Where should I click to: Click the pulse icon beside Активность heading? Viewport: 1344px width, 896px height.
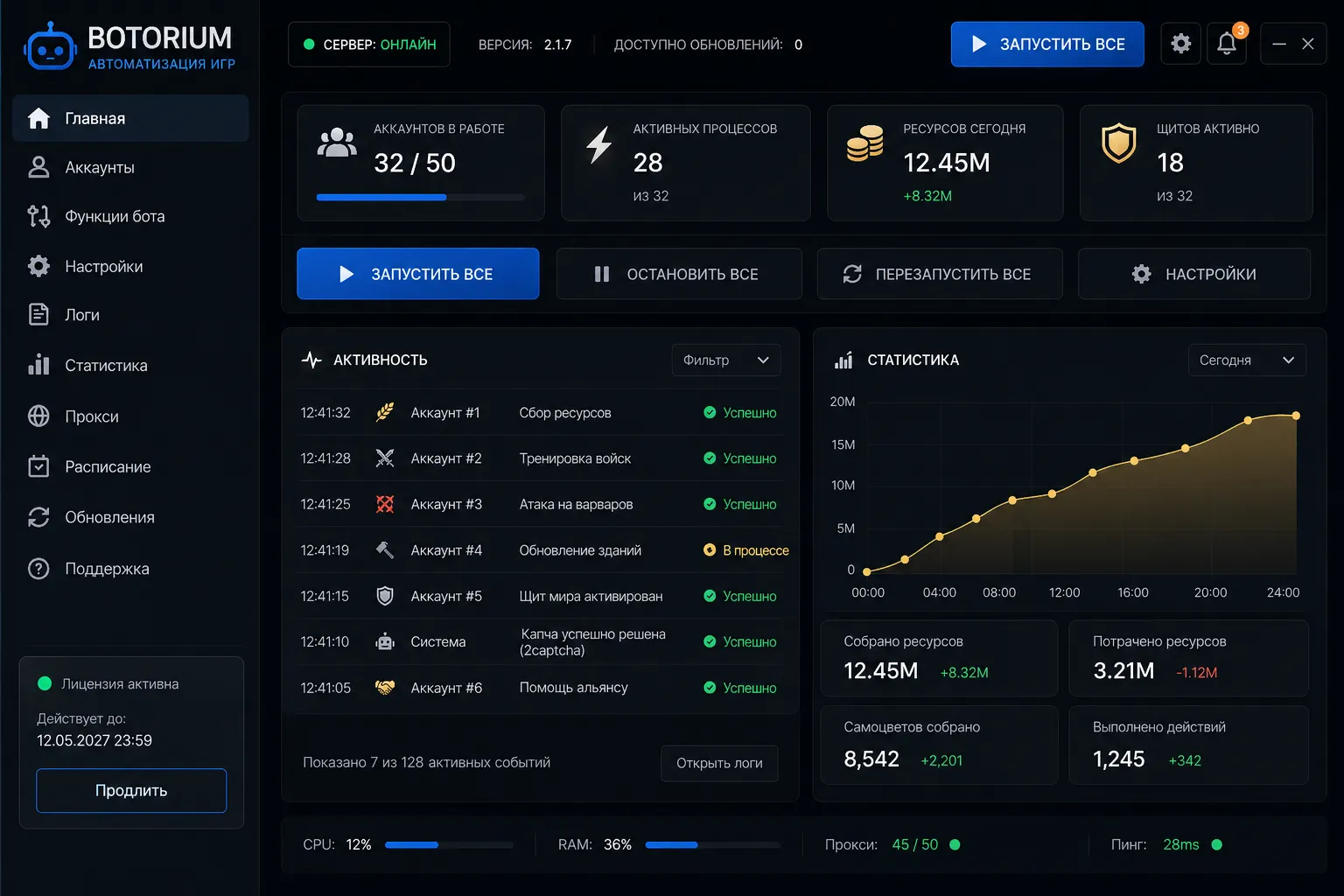[x=311, y=360]
